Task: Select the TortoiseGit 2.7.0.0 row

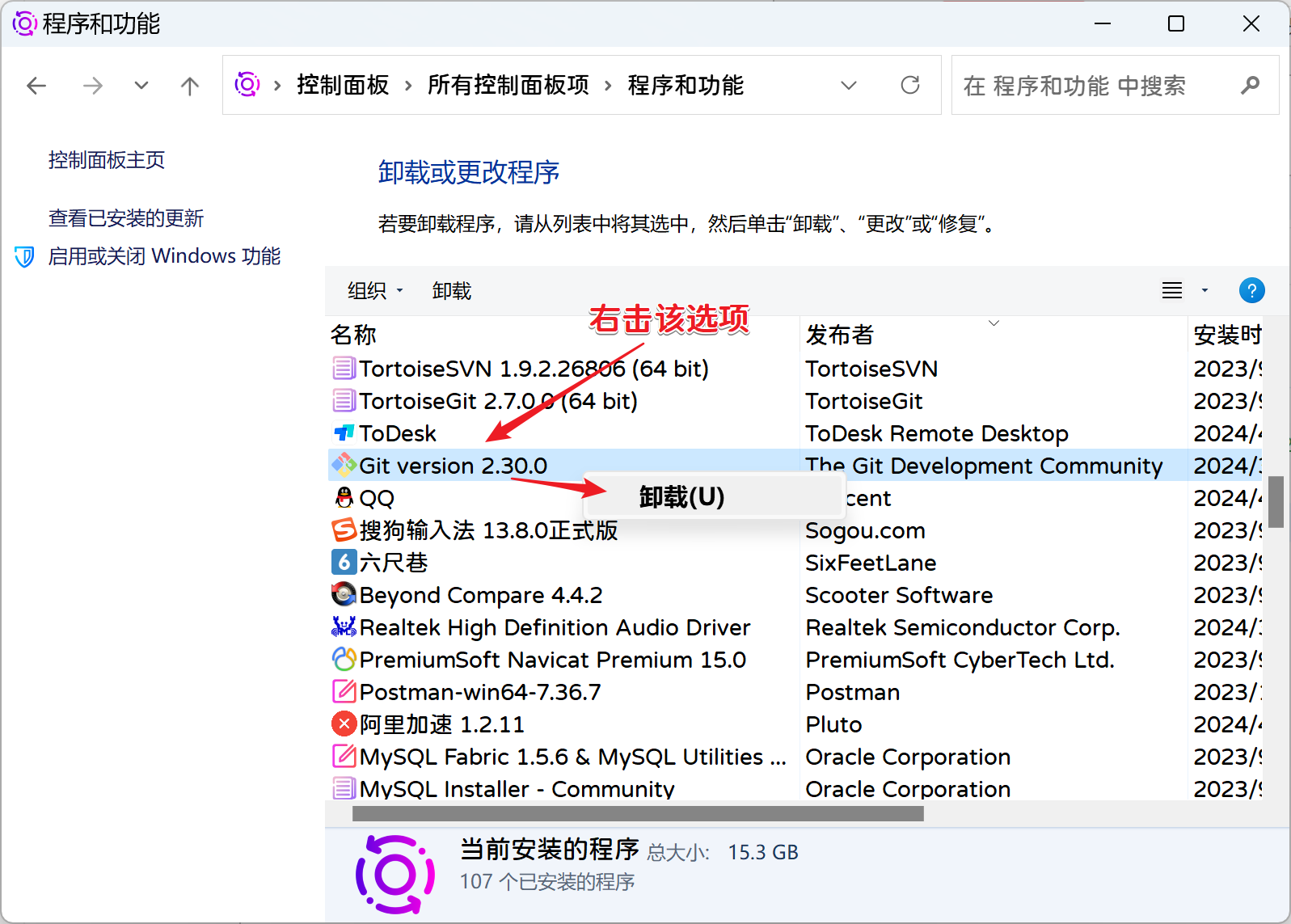Action: [795, 401]
